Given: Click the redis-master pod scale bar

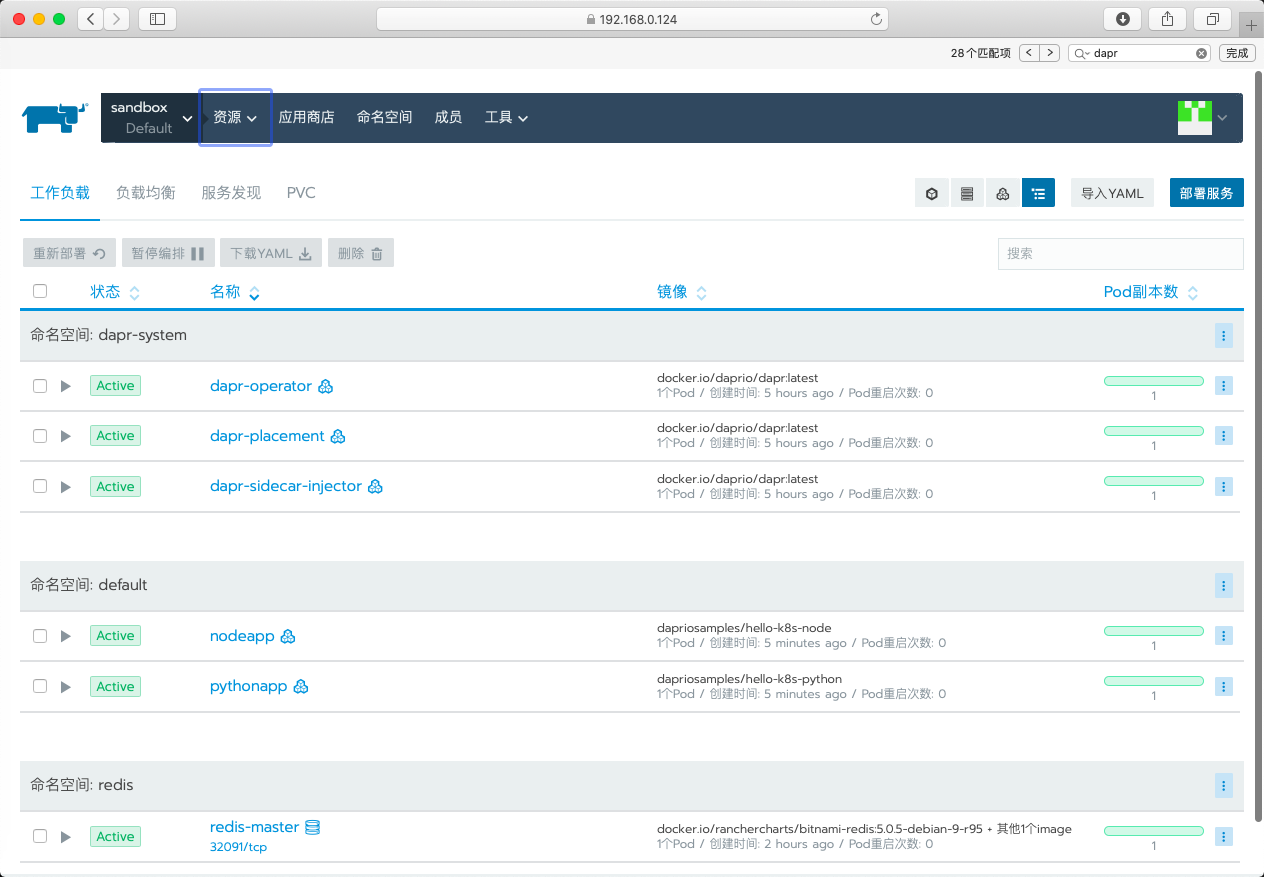Looking at the screenshot, I should pyautogui.click(x=1154, y=831).
